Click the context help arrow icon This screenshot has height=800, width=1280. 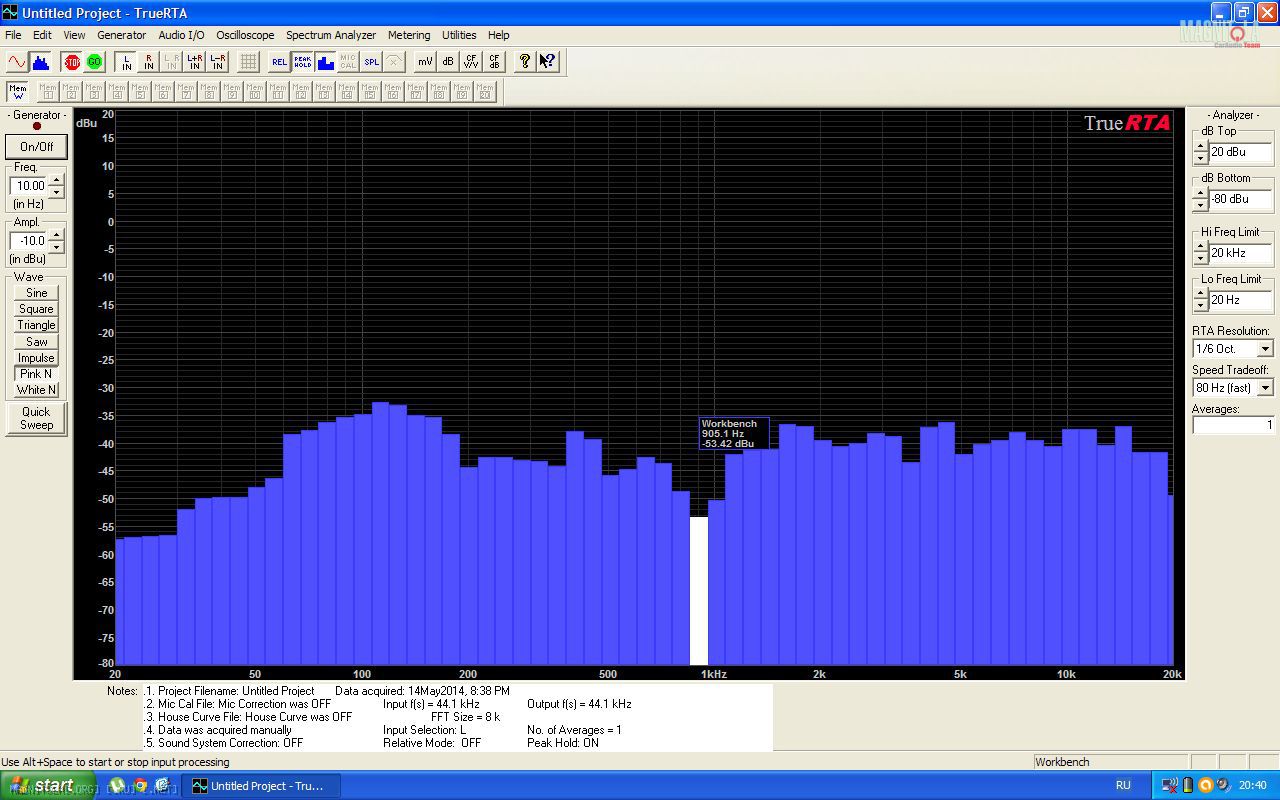tap(547, 62)
